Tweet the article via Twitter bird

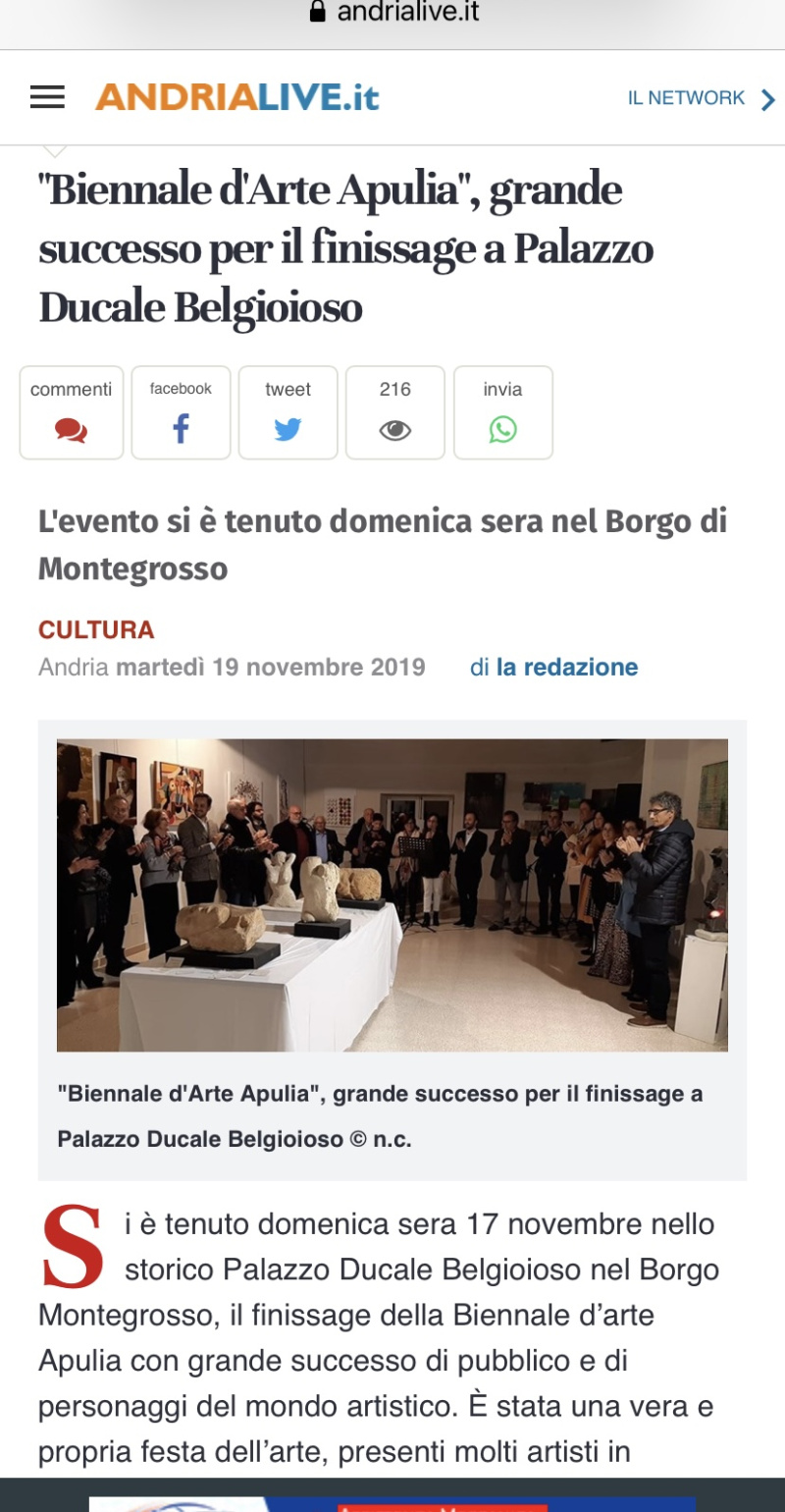click(288, 430)
